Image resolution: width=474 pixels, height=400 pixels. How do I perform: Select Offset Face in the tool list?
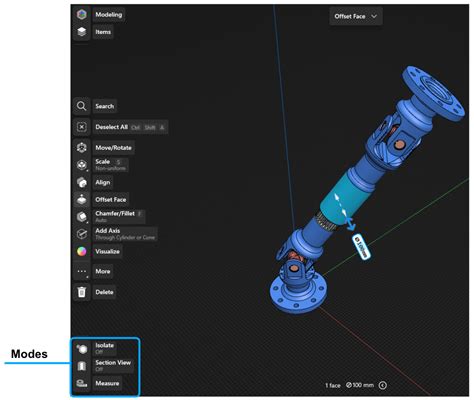click(111, 200)
